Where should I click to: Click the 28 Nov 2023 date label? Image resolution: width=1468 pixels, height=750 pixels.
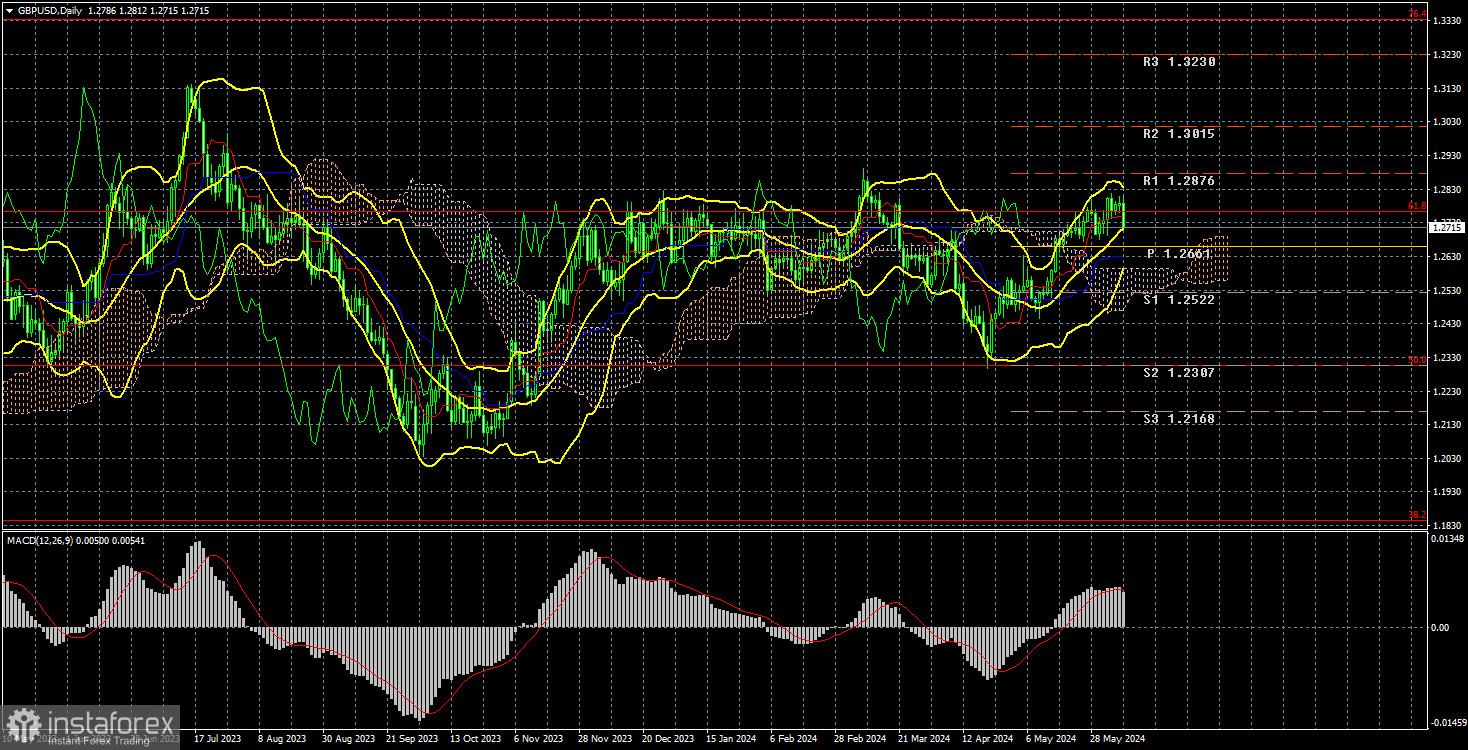point(604,739)
